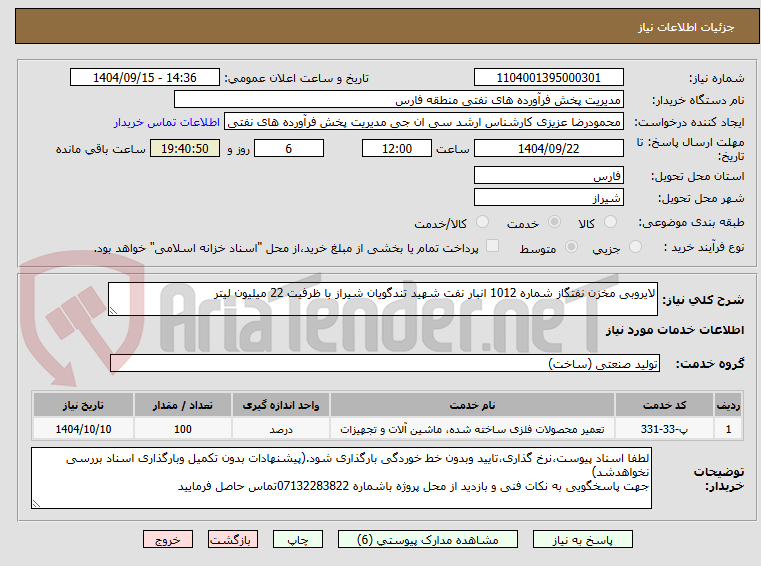Click the deadline time 12:00 field
The width and height of the screenshot is (761, 566).
397,148
